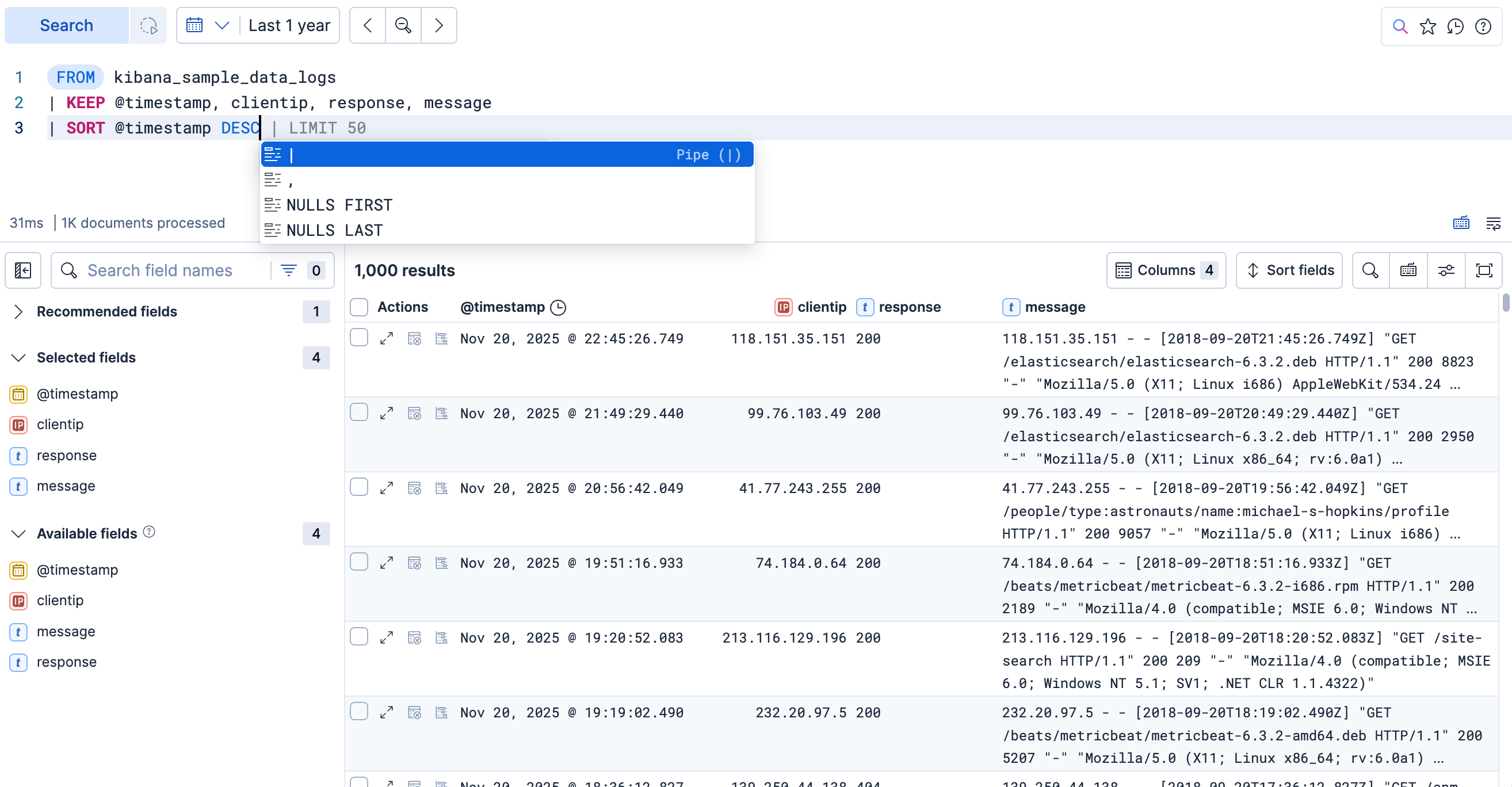
Task: Check the checkbox on the 22:45:26 row
Action: click(x=358, y=338)
